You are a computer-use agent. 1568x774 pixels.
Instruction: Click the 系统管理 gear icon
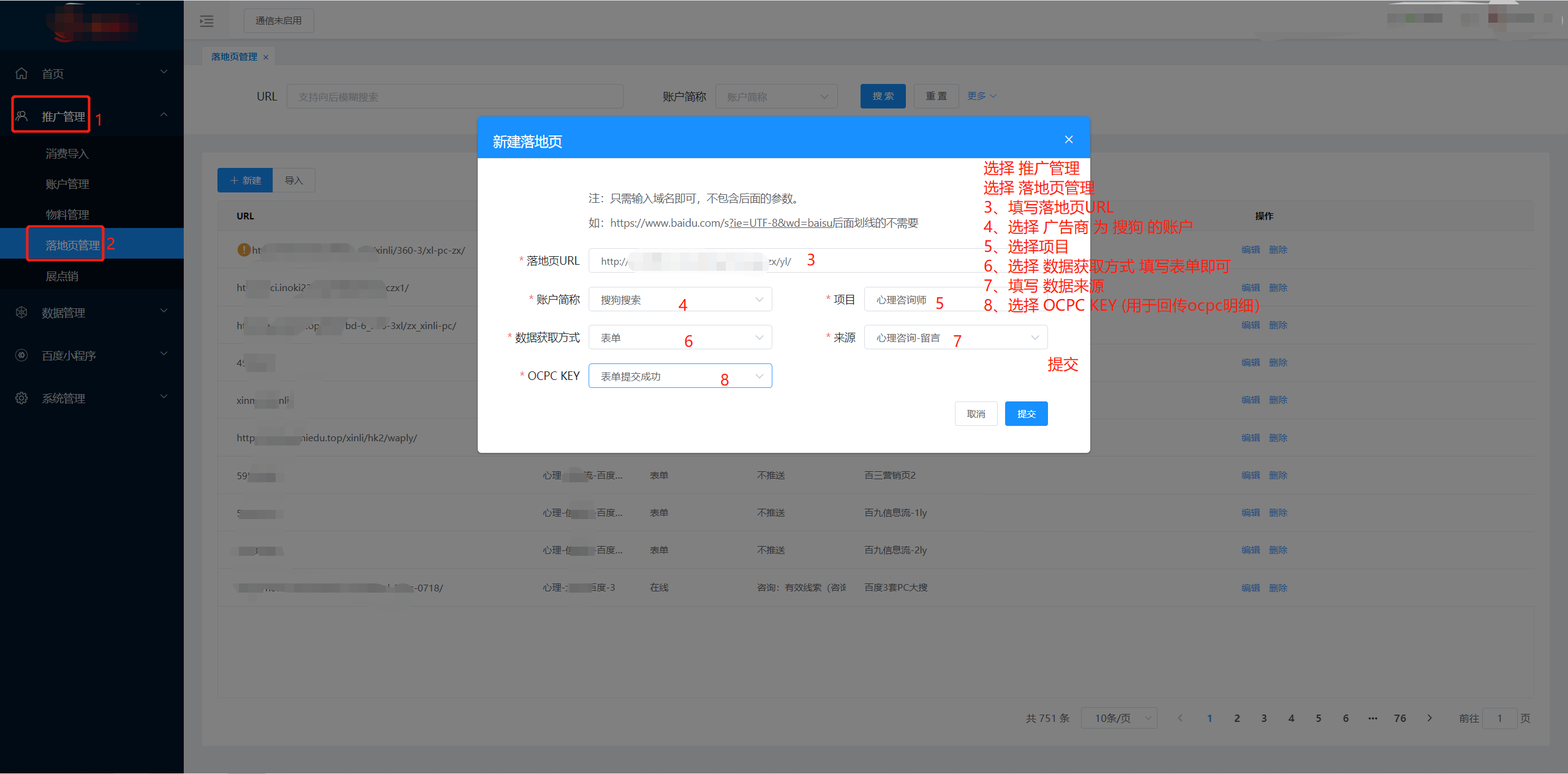point(21,398)
